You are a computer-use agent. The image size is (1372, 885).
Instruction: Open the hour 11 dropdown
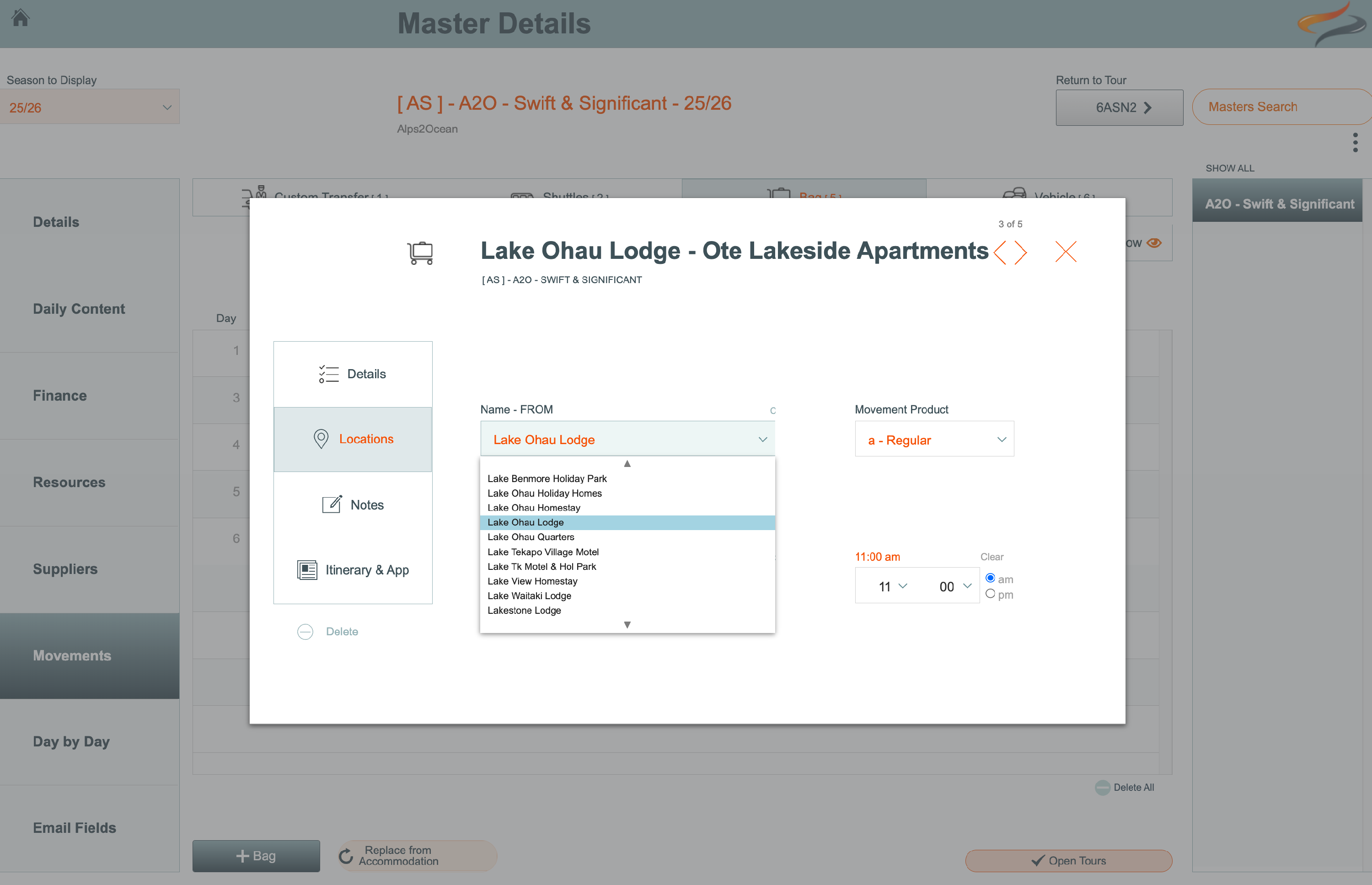892,586
